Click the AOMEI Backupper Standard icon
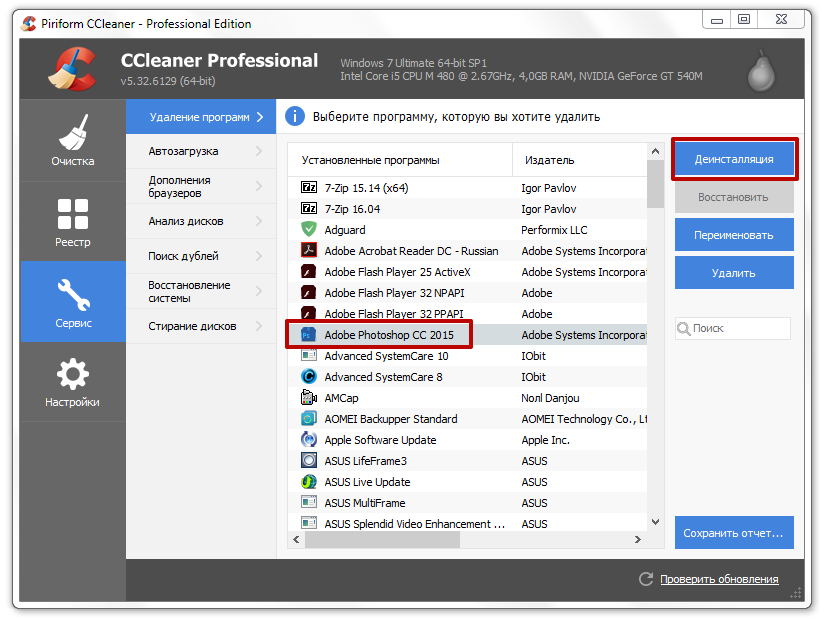Screen dimensions: 824x619 tap(308, 418)
